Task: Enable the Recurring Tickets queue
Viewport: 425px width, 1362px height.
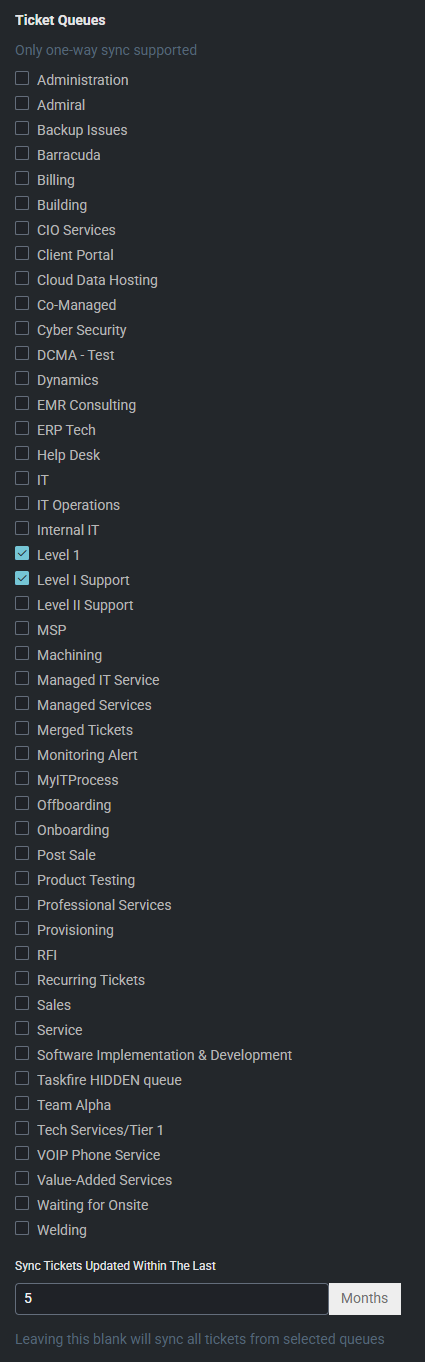Action: (22, 978)
